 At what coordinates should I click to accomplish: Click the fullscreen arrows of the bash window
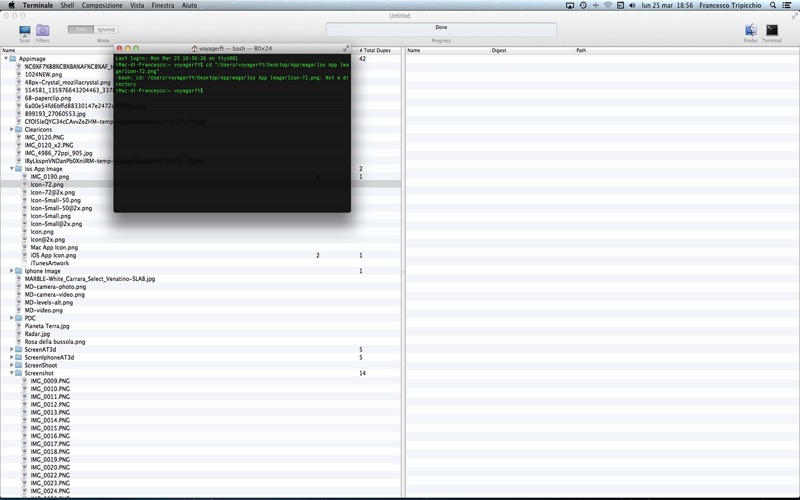(346, 48)
